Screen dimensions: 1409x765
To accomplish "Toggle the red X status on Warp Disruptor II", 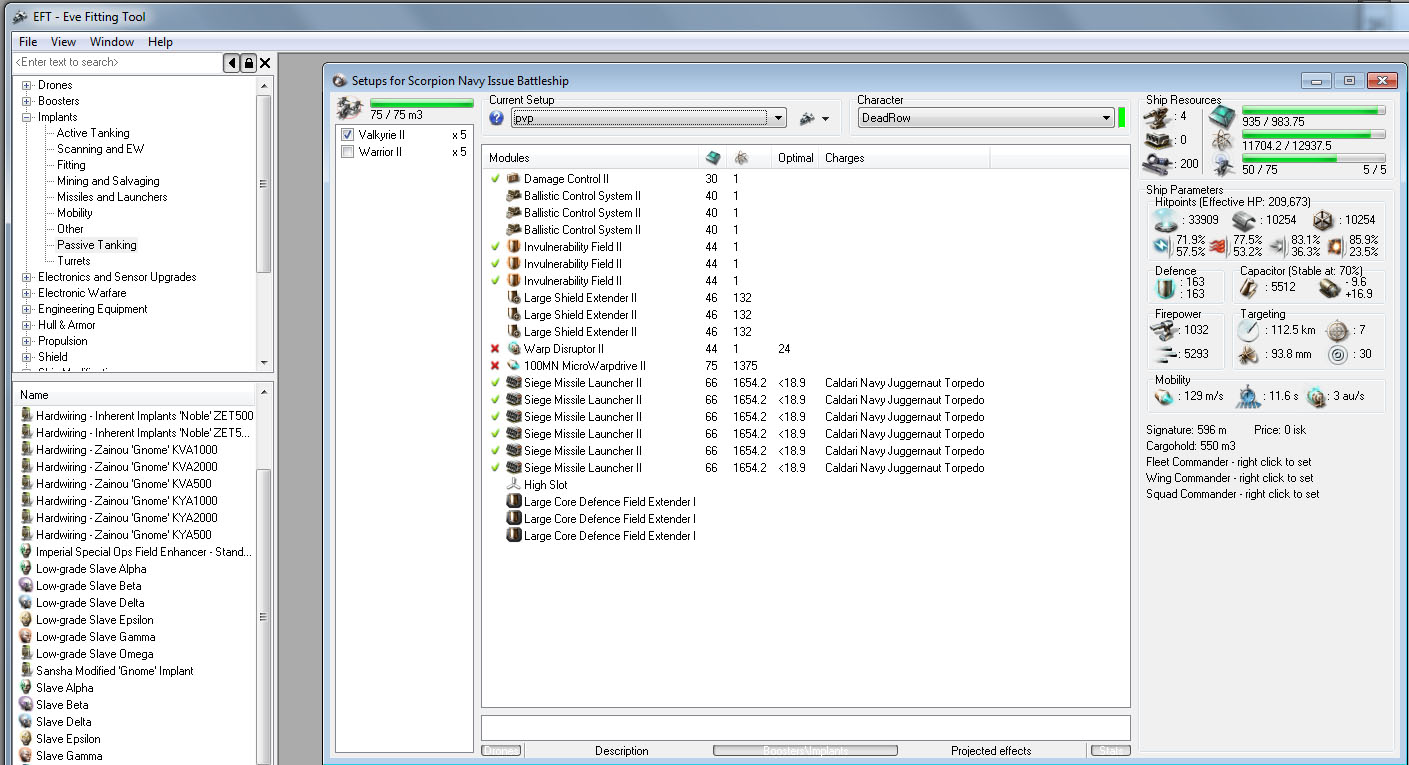I will [495, 349].
